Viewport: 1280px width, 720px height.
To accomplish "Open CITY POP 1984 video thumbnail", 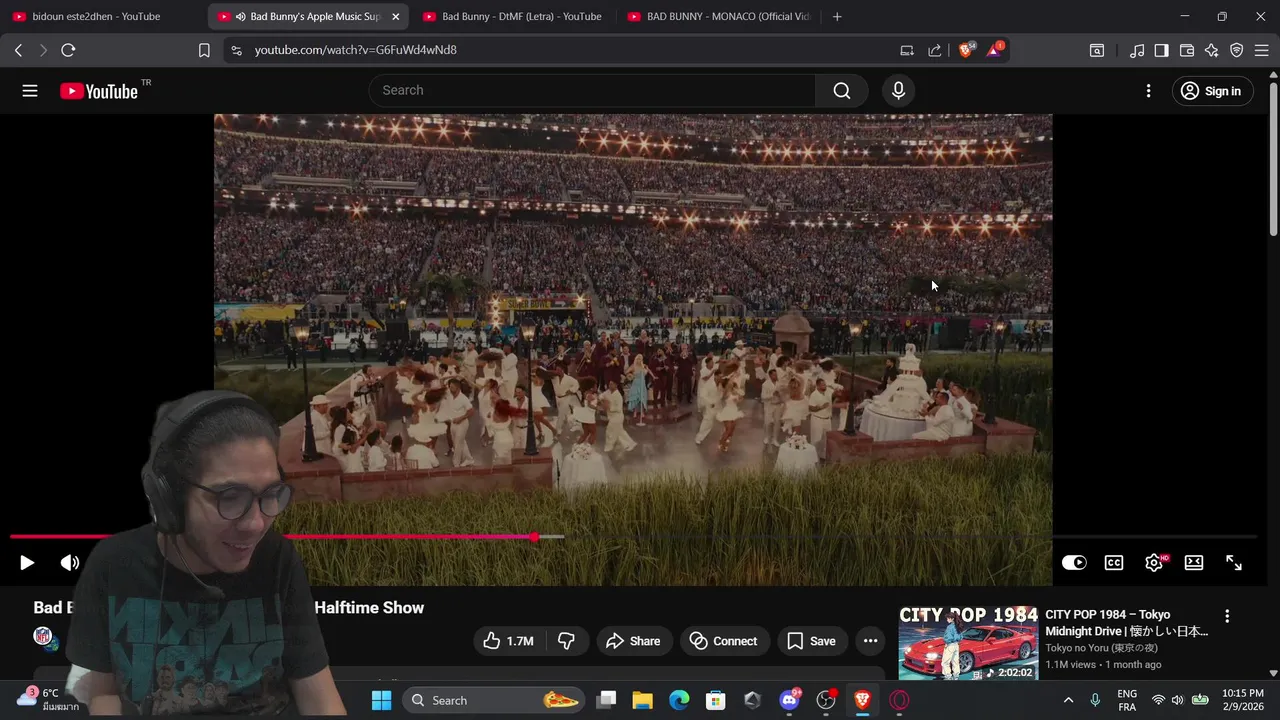I will click(968, 644).
